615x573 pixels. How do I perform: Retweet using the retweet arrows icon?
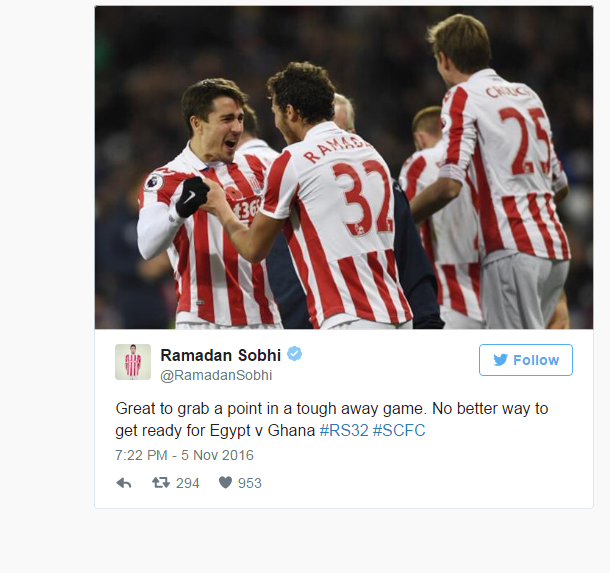[x=161, y=482]
